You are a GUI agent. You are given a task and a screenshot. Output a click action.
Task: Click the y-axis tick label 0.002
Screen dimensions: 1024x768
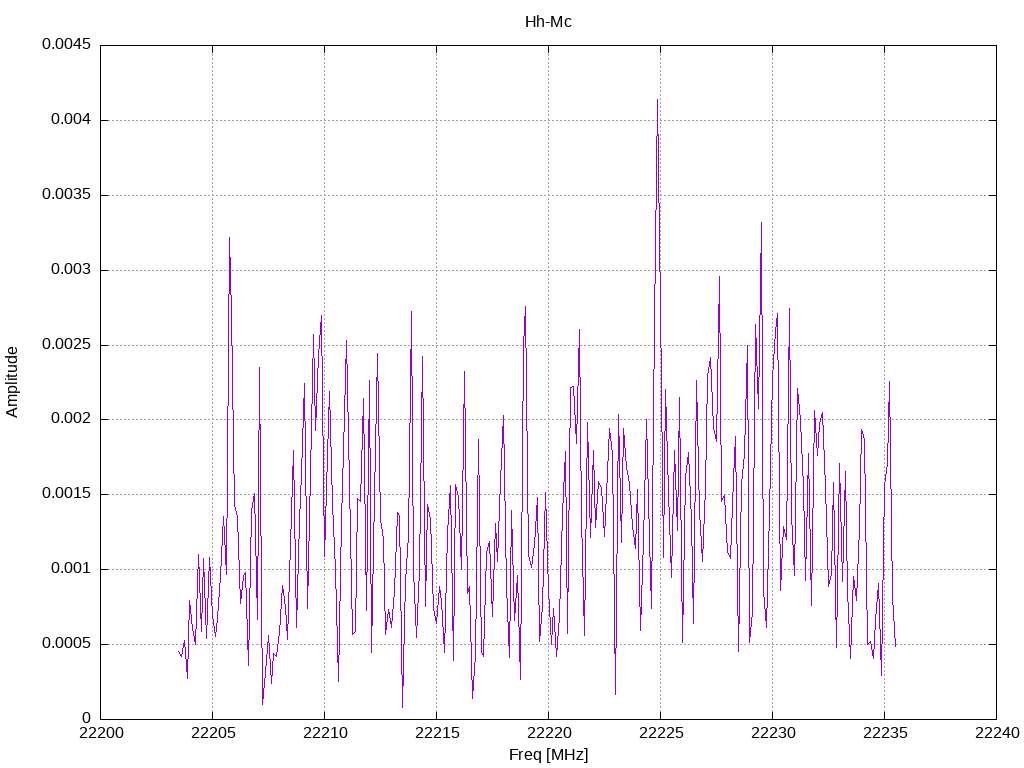coord(71,419)
